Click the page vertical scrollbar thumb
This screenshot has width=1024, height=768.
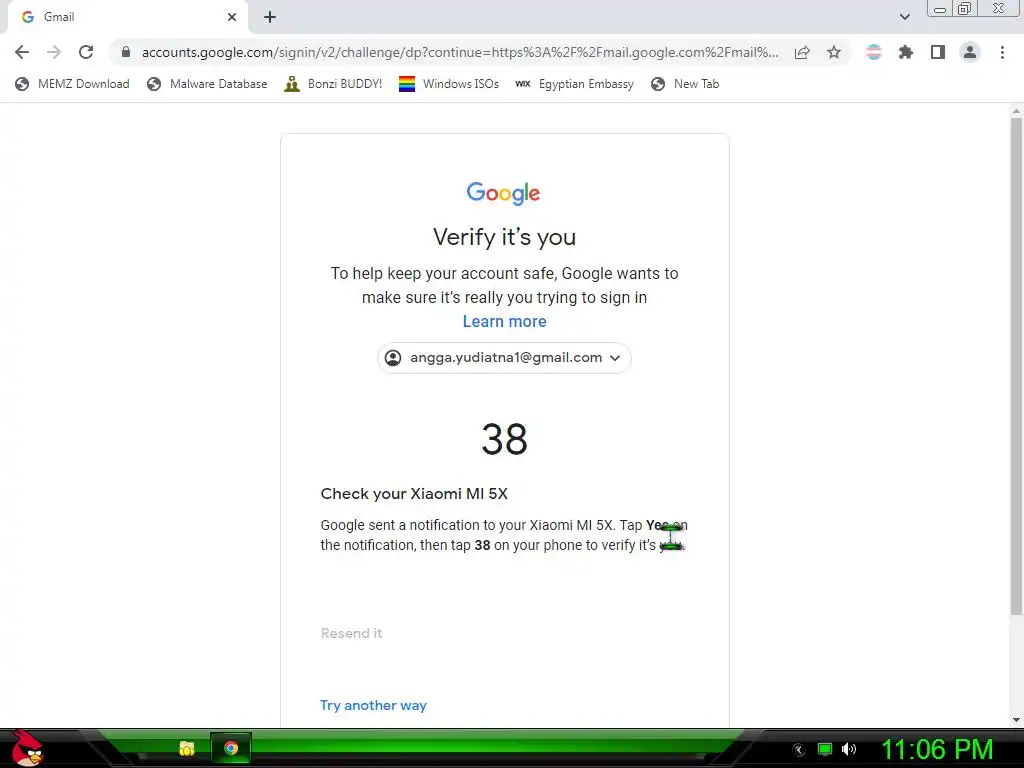pos(1016,366)
